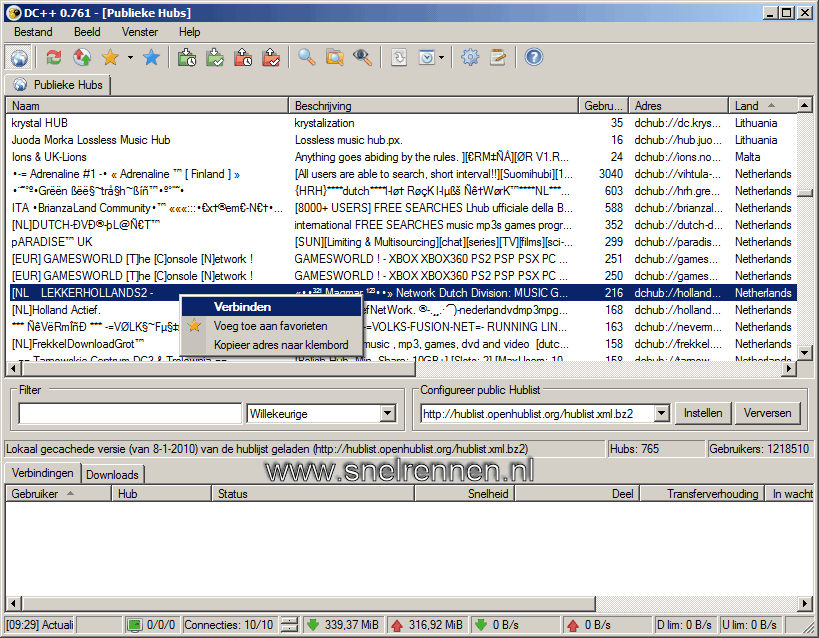This screenshot has height=638, width=819.
Task: Select the Ions & UK-Lions hub row
Action: (401, 157)
